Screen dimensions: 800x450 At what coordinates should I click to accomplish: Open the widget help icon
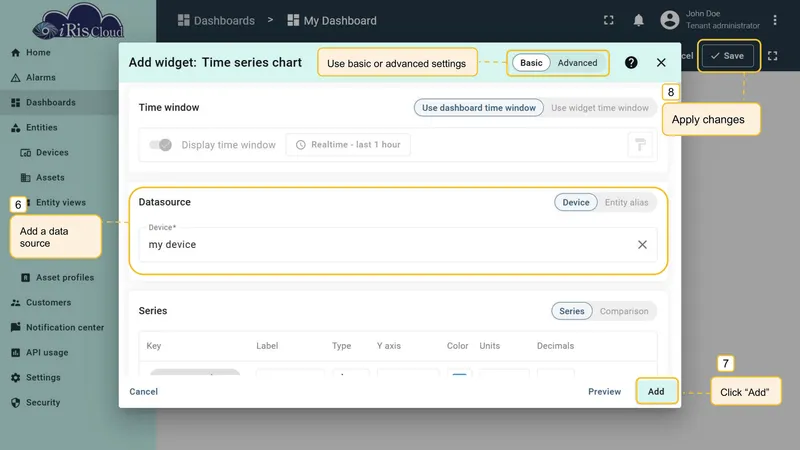[631, 62]
